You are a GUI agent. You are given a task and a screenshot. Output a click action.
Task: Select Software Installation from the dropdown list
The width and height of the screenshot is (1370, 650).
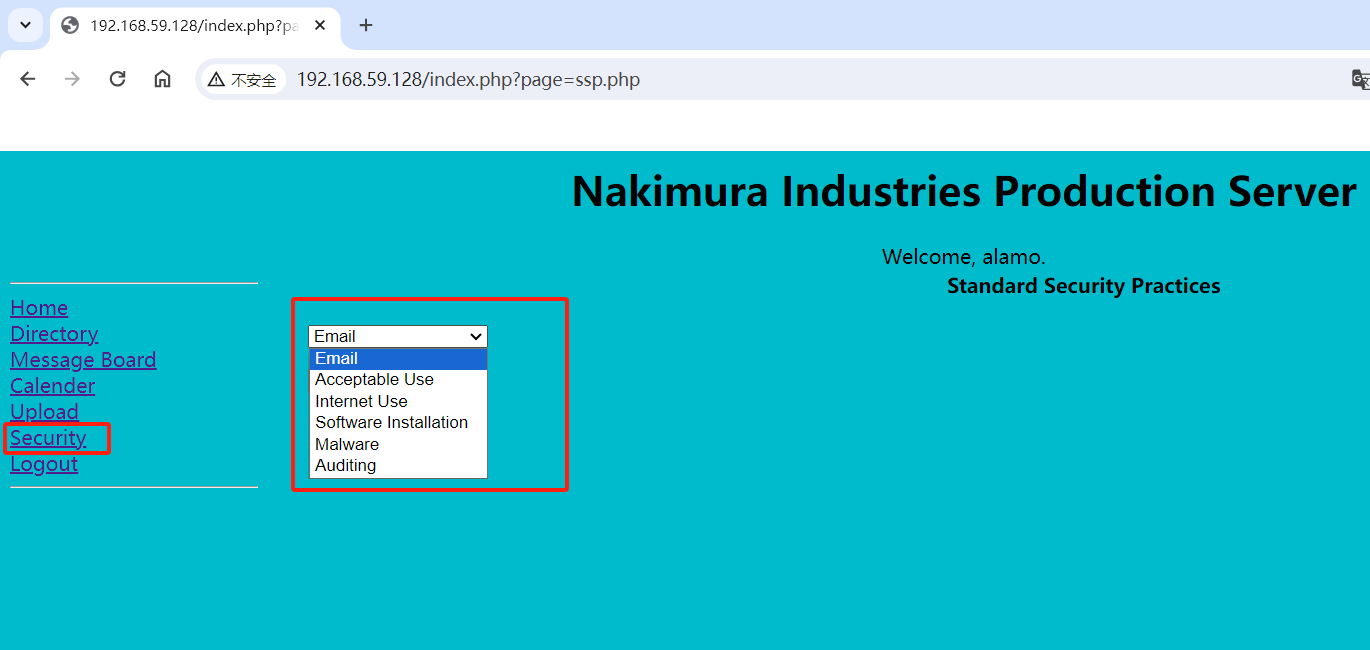(x=391, y=422)
